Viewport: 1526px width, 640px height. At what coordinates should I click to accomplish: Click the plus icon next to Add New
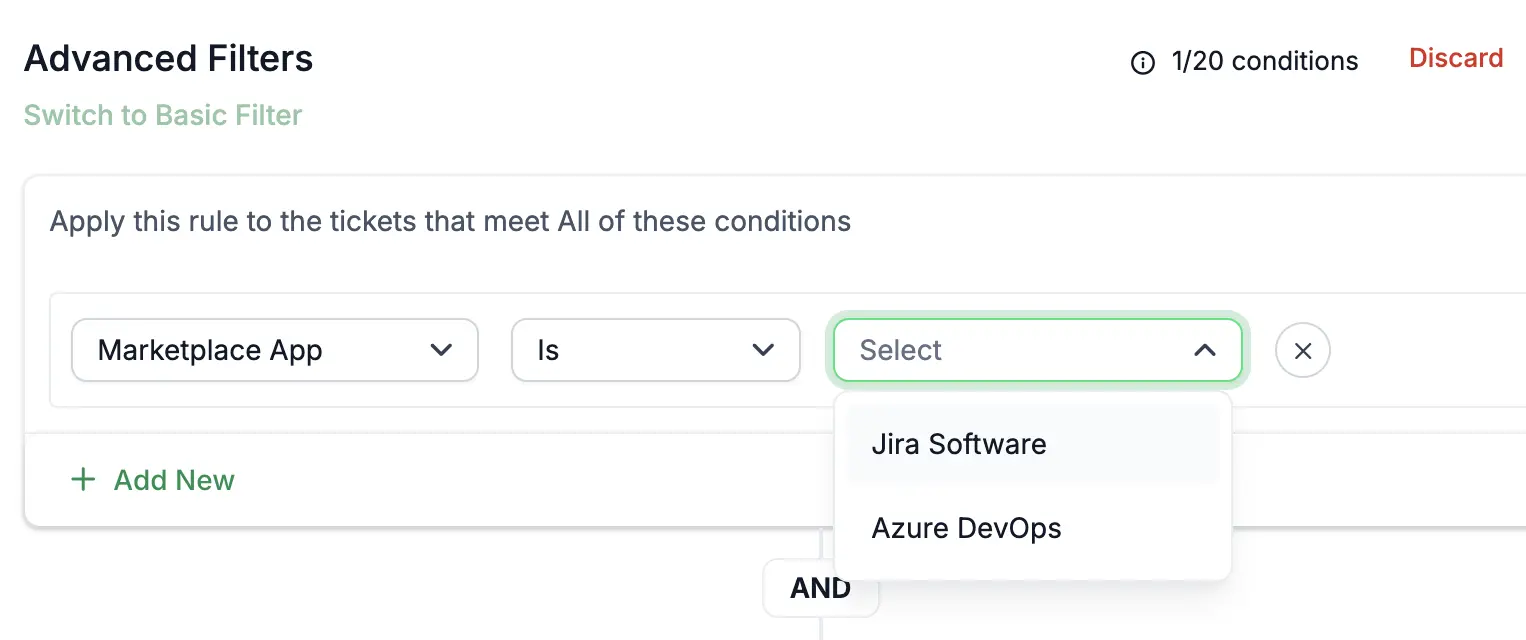point(83,480)
